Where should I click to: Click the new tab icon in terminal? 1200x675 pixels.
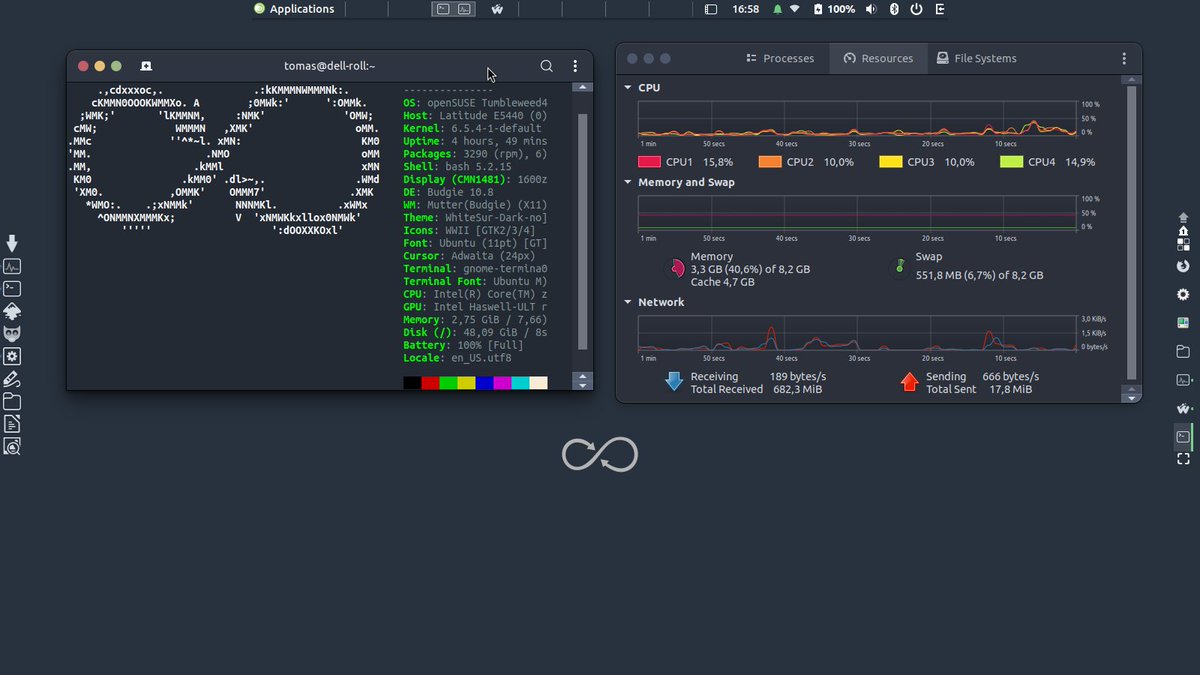point(146,66)
